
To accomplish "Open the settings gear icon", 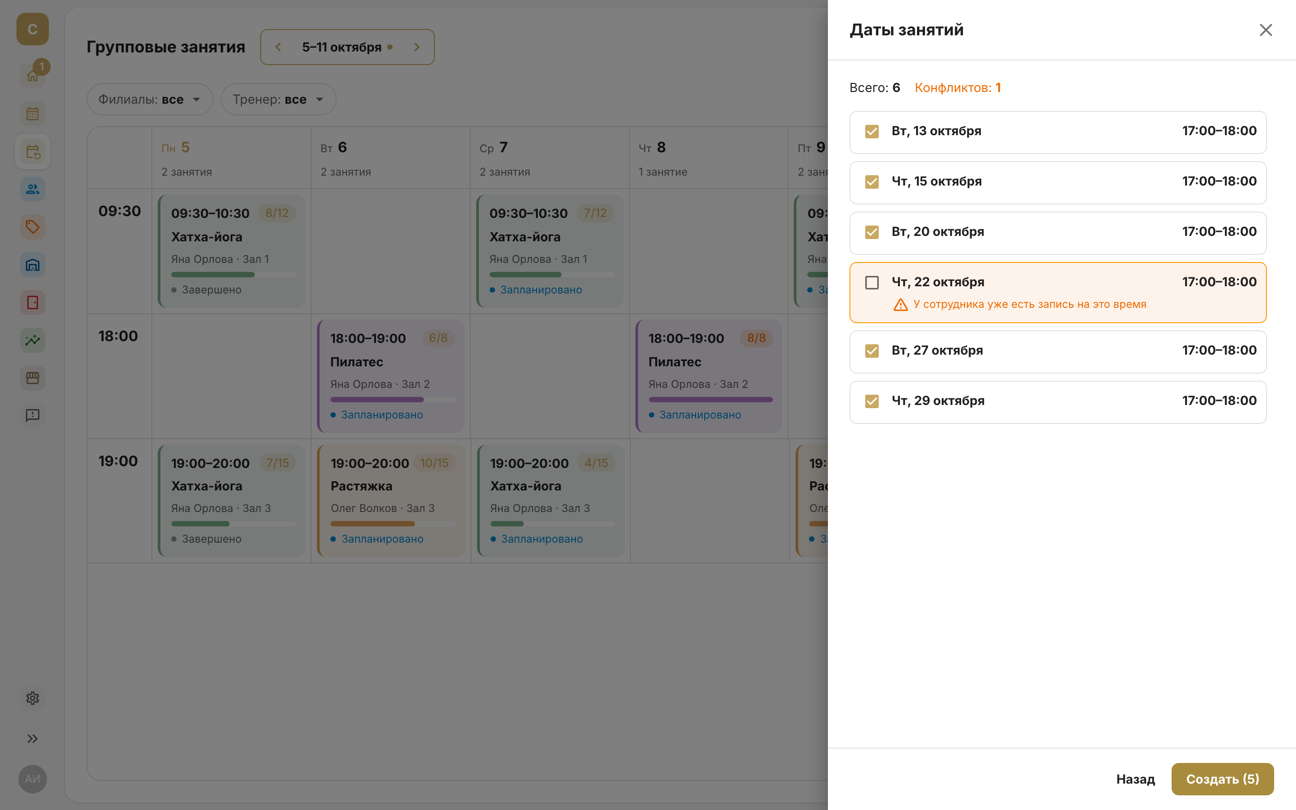I will [33, 698].
